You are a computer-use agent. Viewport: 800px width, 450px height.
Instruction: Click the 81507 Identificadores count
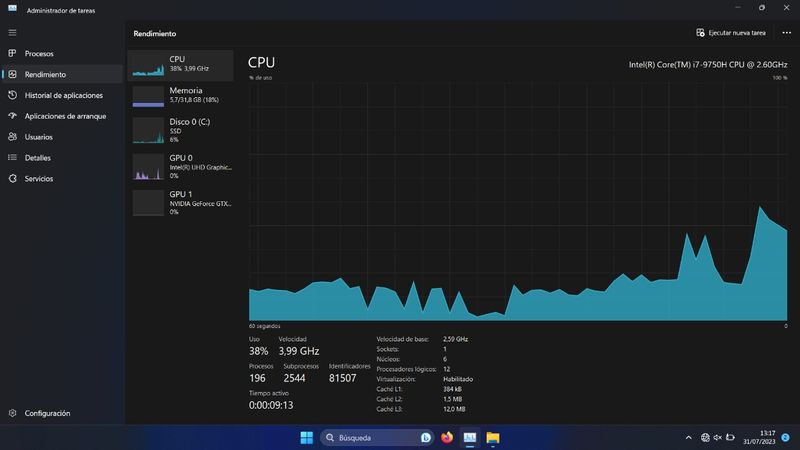click(342, 378)
